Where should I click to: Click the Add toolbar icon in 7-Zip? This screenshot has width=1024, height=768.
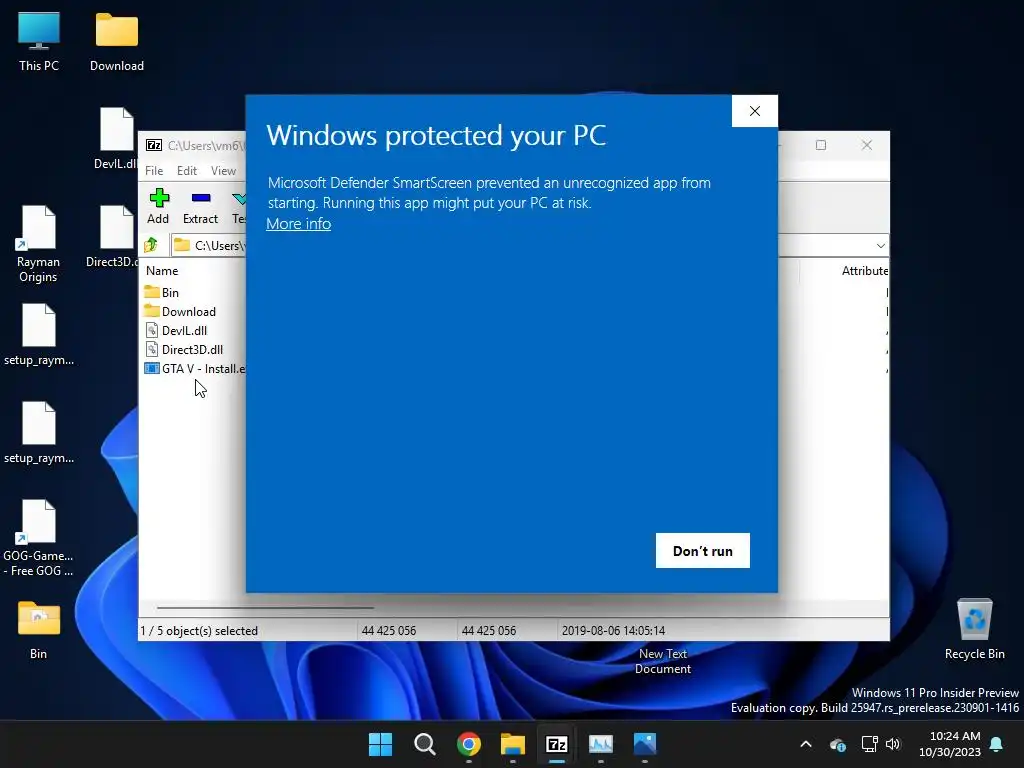(x=158, y=206)
